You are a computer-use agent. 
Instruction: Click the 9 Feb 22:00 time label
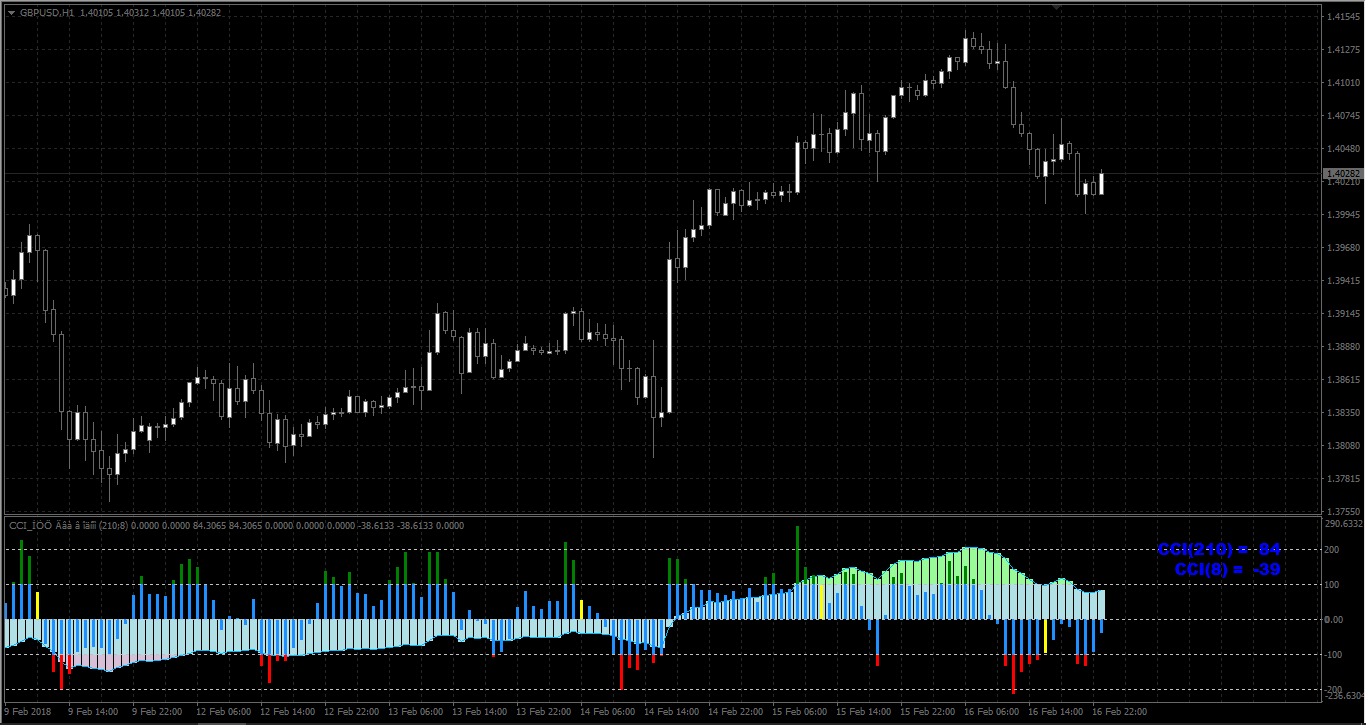tap(155, 712)
